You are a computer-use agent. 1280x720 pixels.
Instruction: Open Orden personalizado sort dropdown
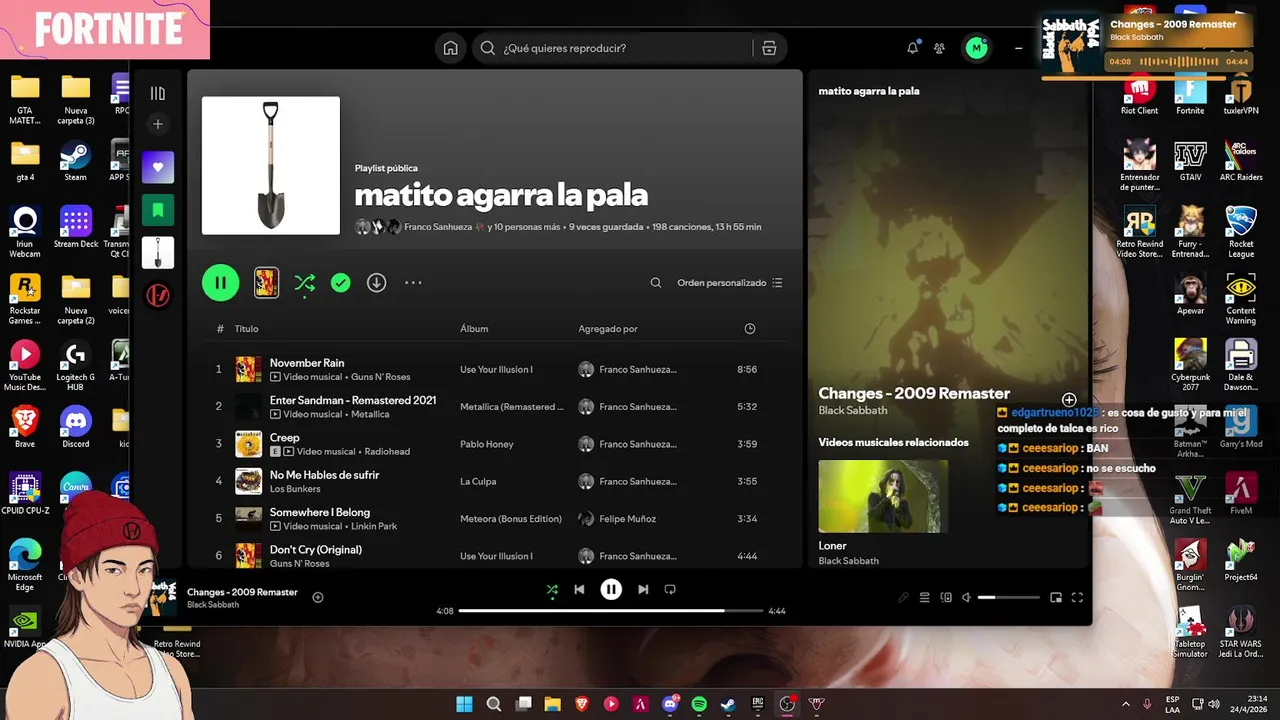[x=730, y=283]
